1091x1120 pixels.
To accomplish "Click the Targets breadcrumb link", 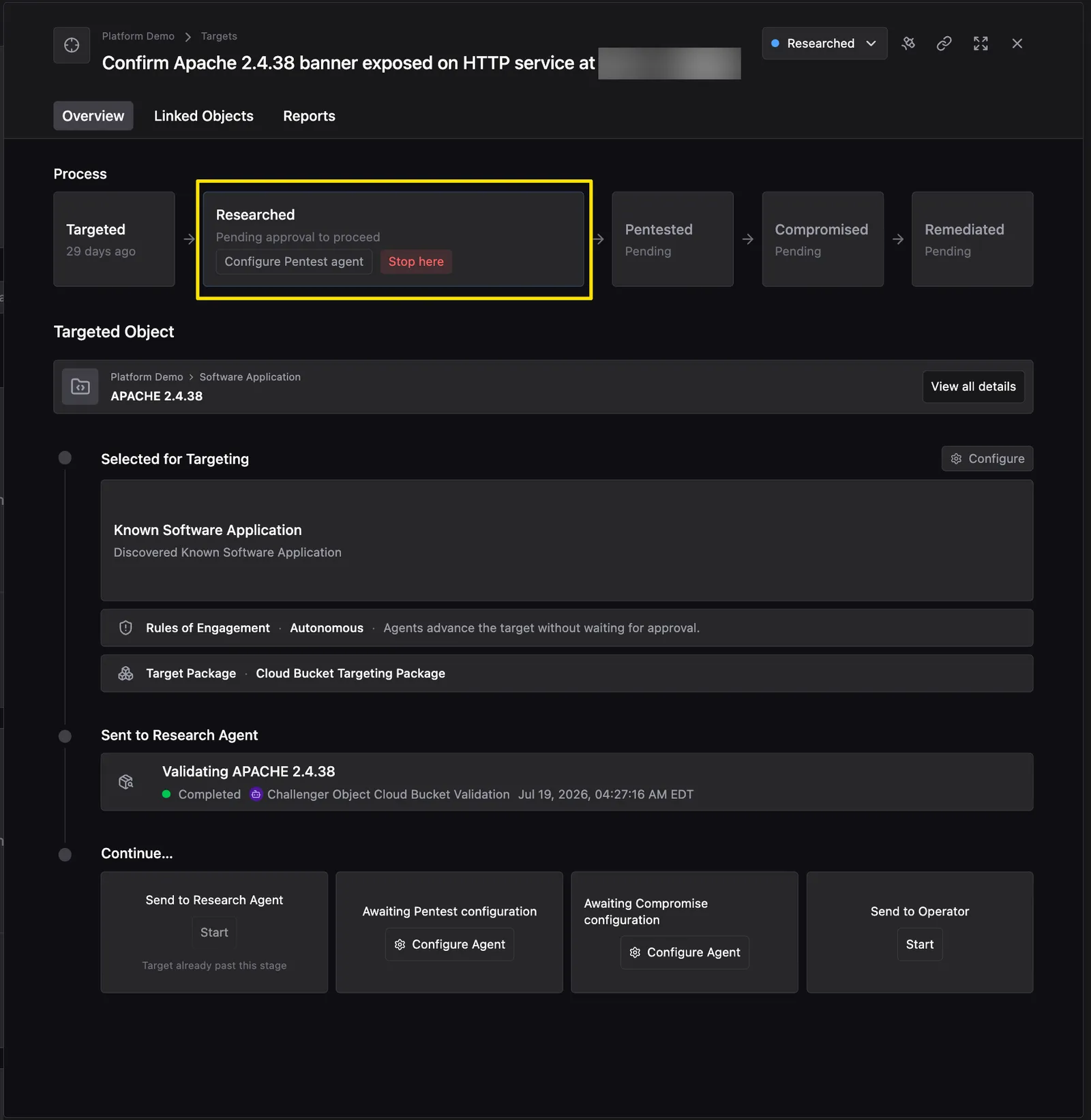I will tap(219, 36).
